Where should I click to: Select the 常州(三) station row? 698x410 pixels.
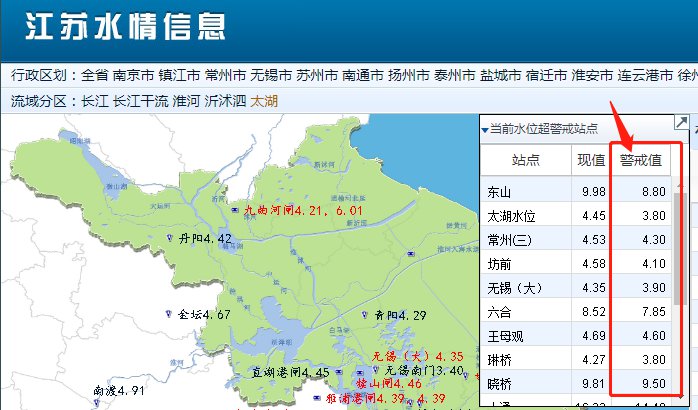click(x=576, y=240)
